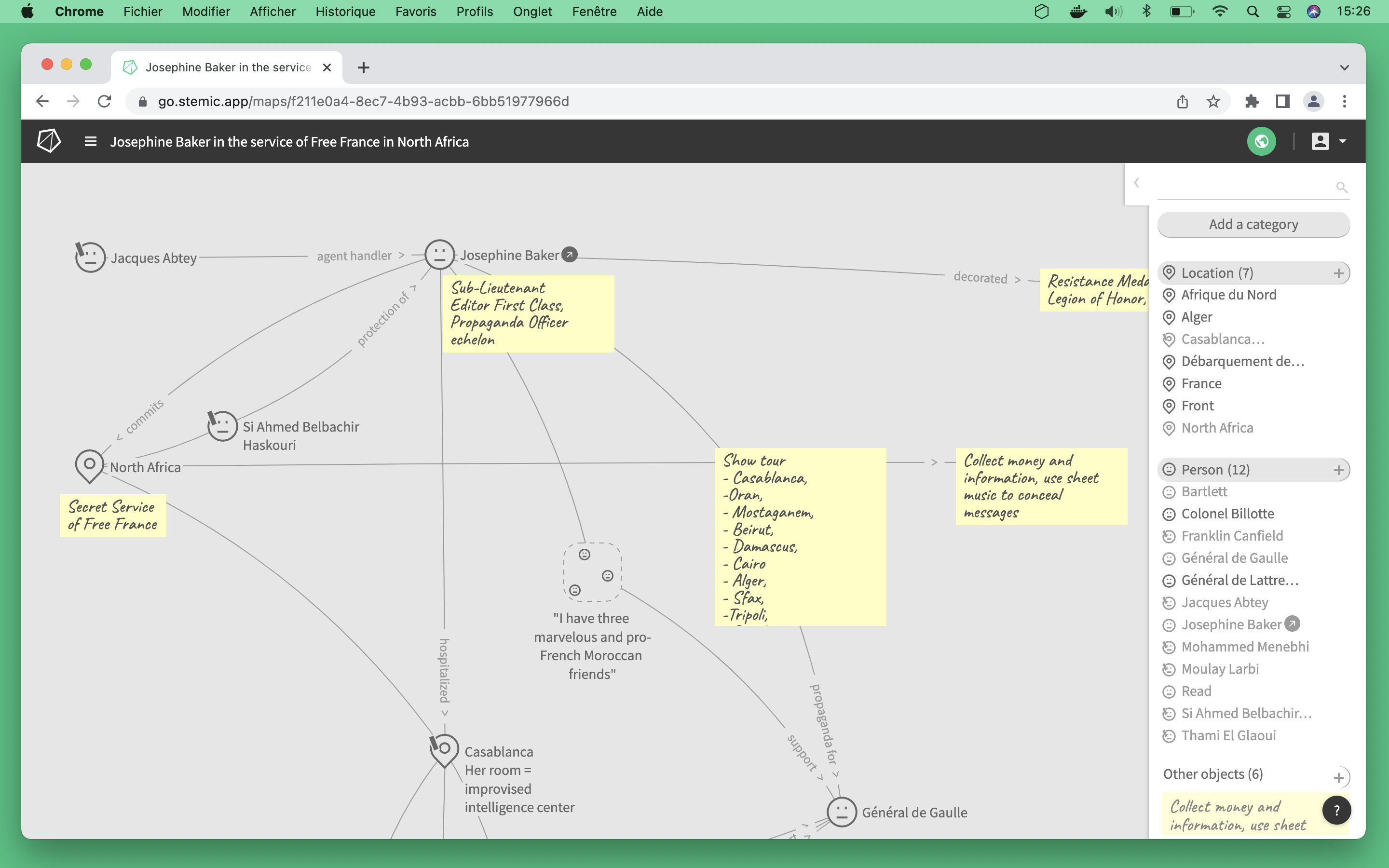The image size is (1389, 868).
Task: Add item to Location category plus
Action: point(1338,273)
